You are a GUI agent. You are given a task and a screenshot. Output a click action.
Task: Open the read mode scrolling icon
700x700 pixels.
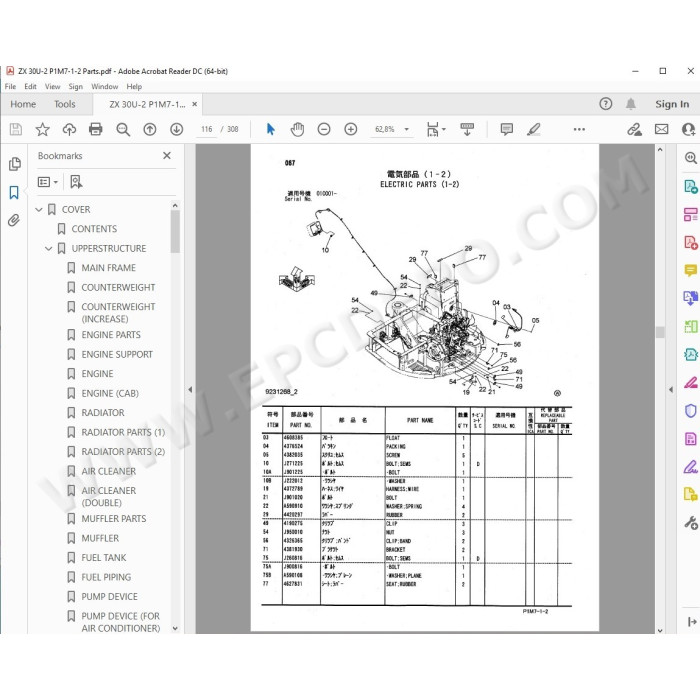point(467,129)
